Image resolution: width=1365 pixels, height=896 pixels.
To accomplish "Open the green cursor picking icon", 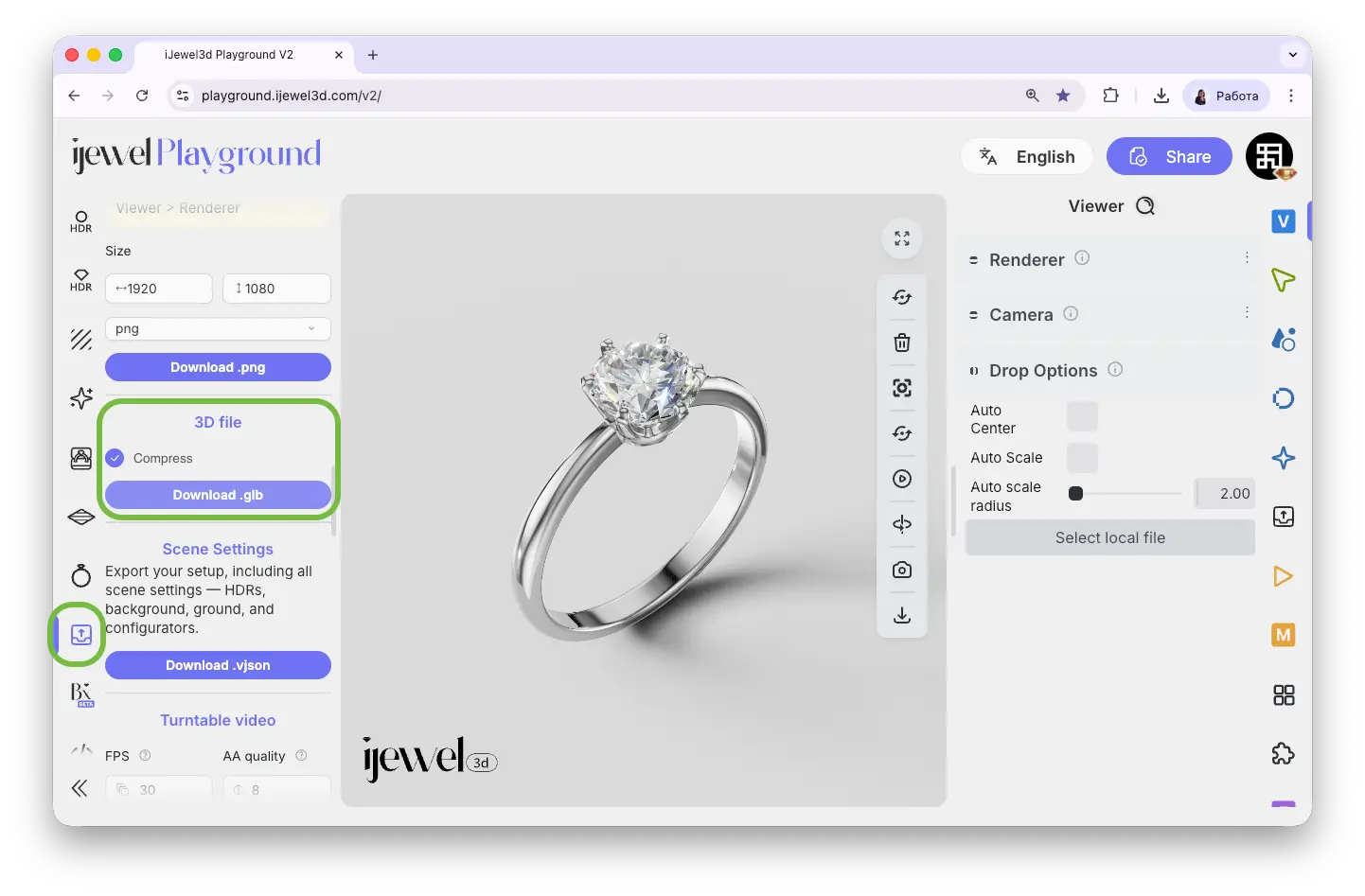I will tap(1284, 280).
